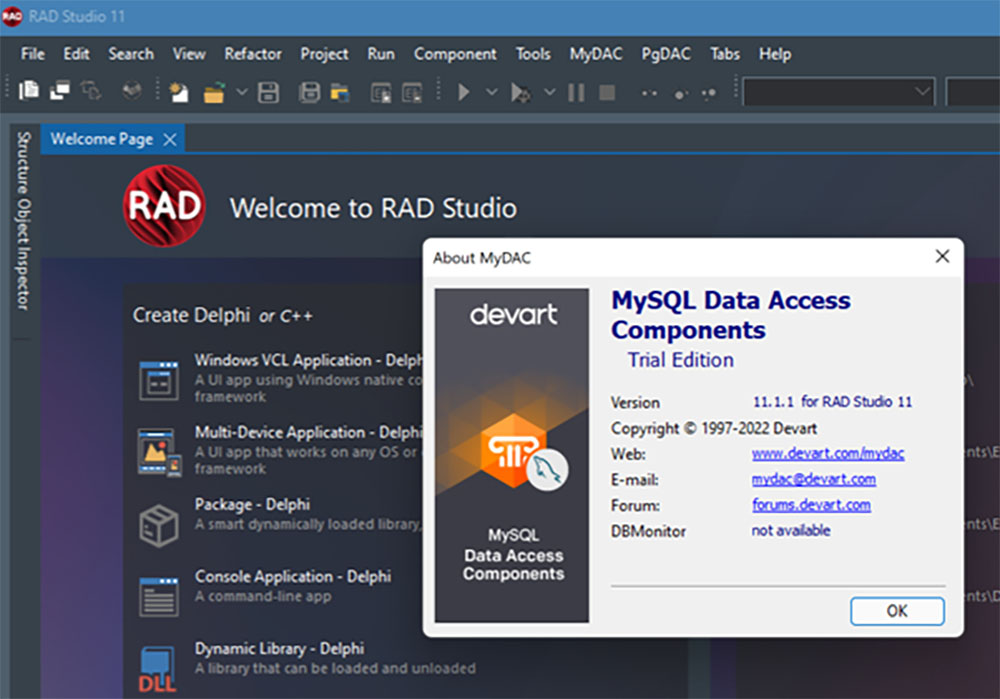Close the About MyDAC dialog

(x=942, y=256)
